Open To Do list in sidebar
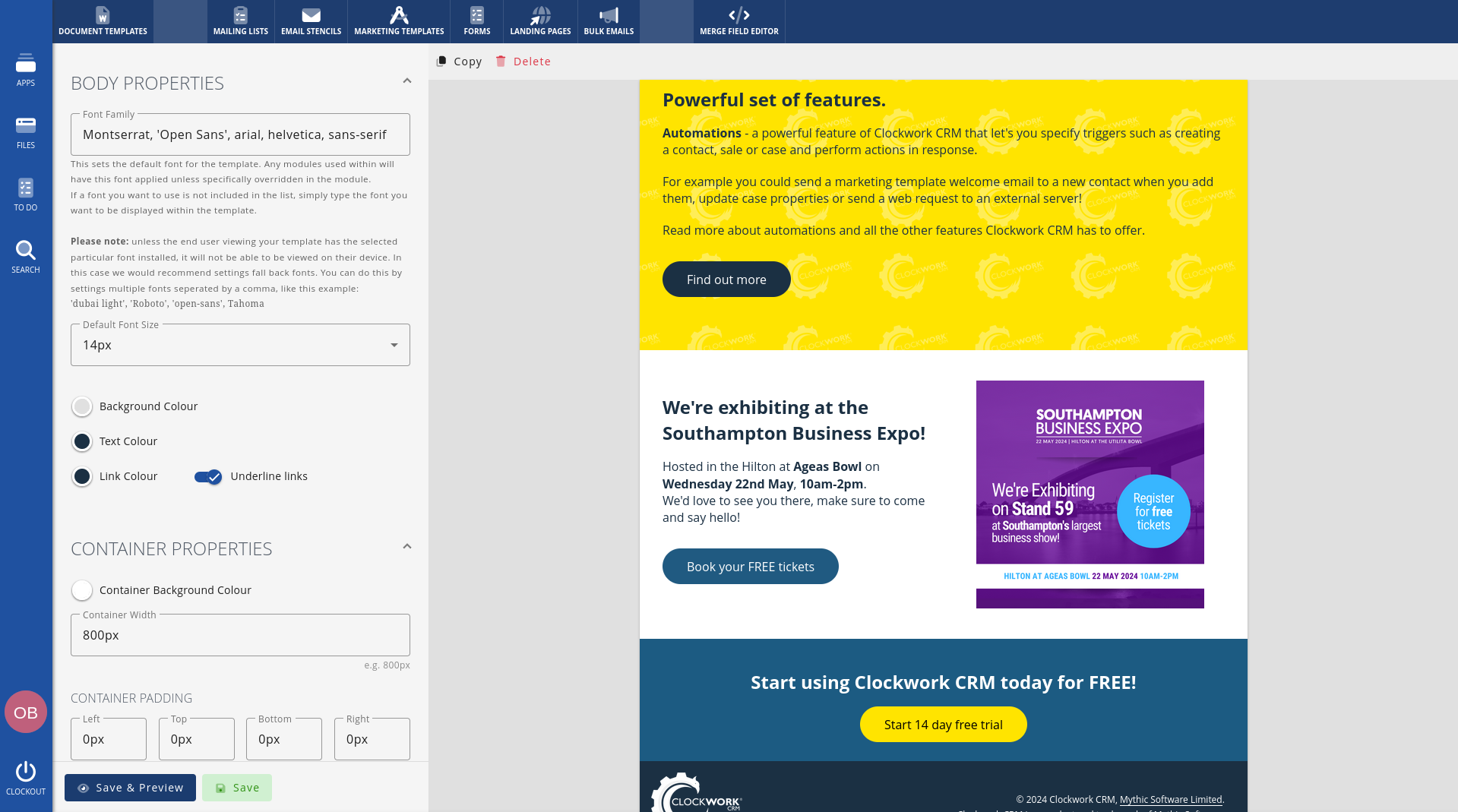This screenshot has height=812, width=1458. [26, 194]
